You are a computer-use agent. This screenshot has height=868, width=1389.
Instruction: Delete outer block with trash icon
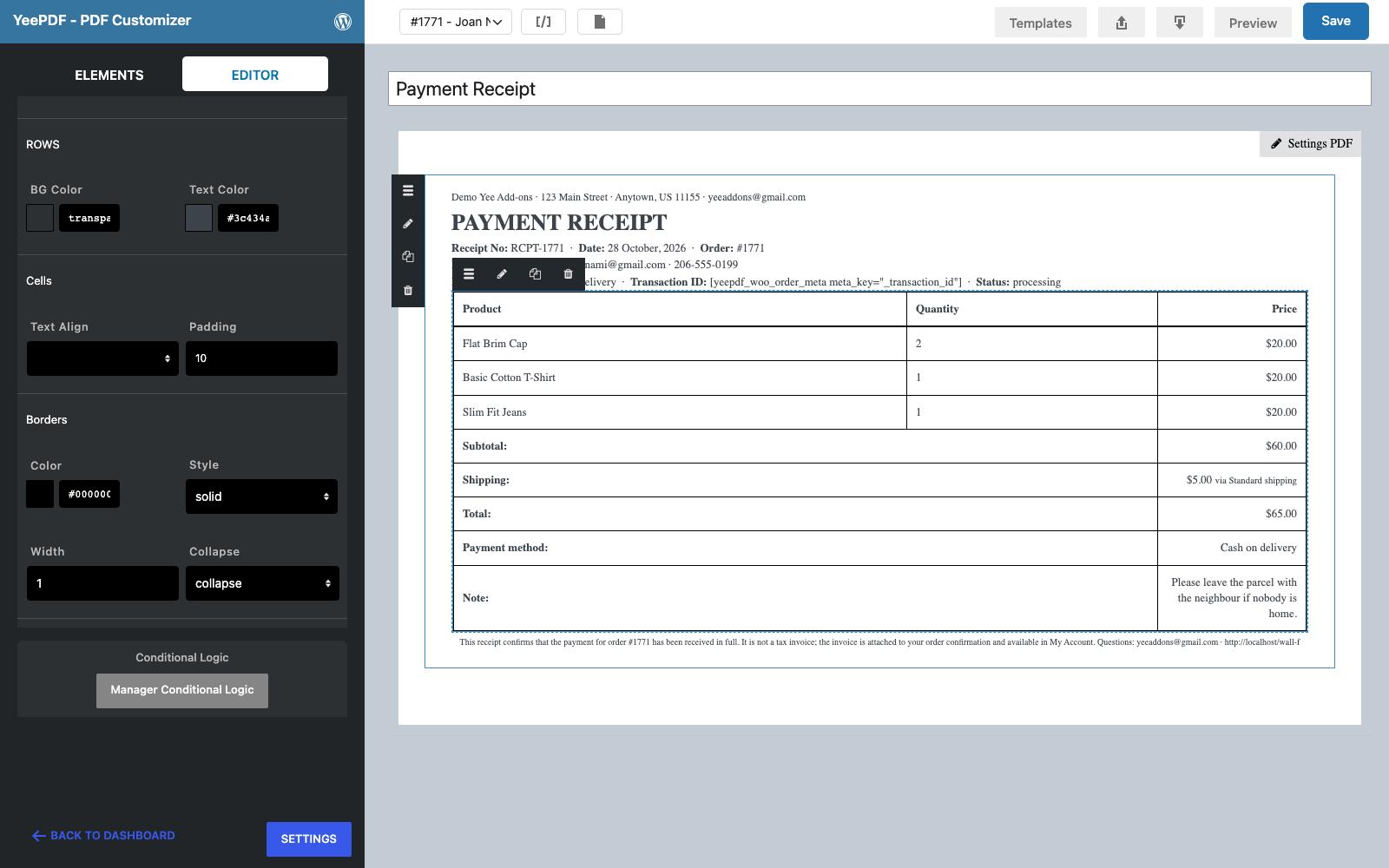(408, 290)
